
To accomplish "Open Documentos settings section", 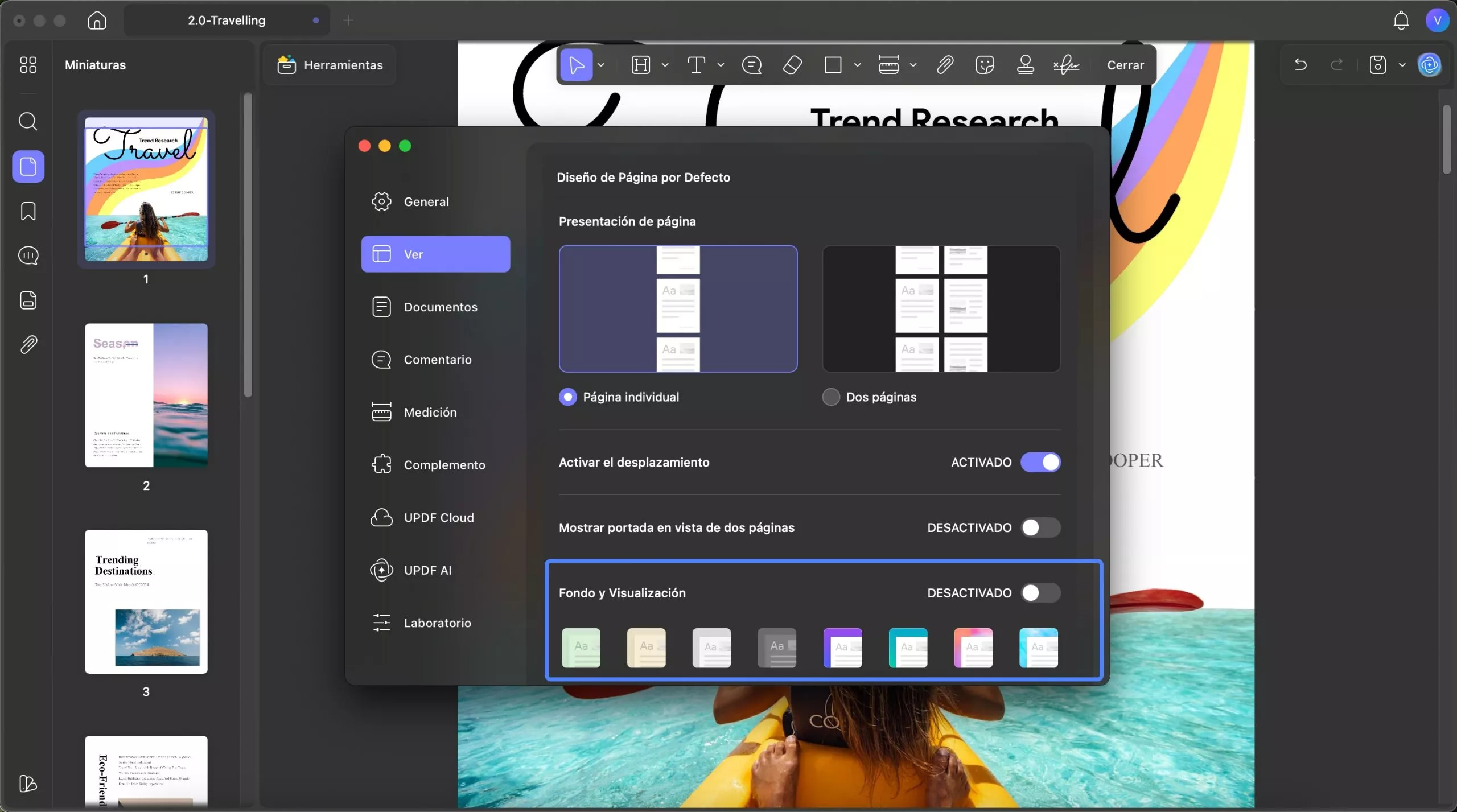I will (435, 307).
